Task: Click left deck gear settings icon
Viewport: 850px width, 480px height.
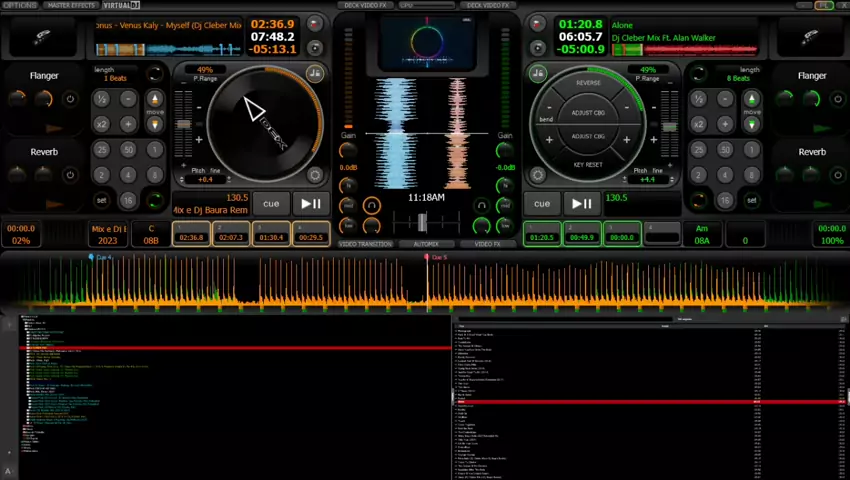Action: coord(315,175)
